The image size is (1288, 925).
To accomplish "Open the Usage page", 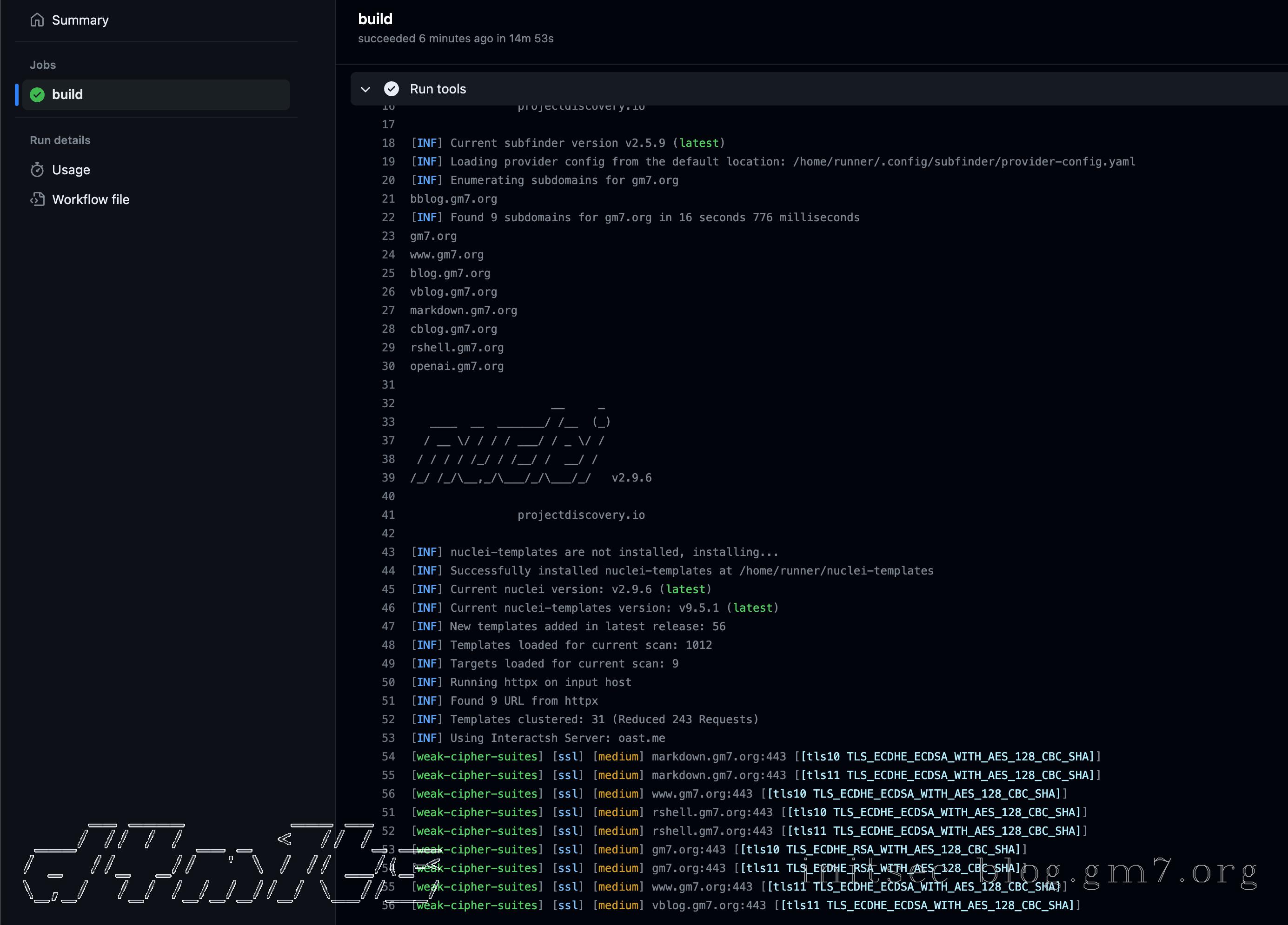I will coord(71,169).
